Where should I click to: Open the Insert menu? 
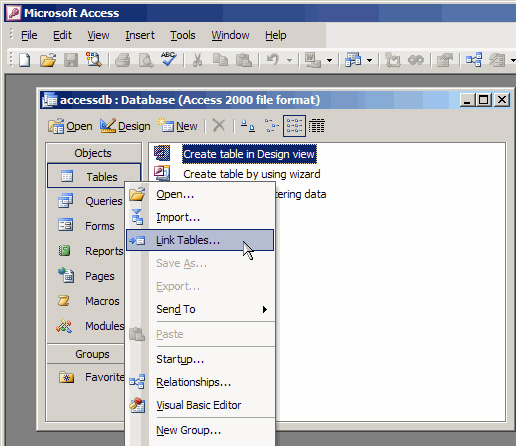pos(140,35)
